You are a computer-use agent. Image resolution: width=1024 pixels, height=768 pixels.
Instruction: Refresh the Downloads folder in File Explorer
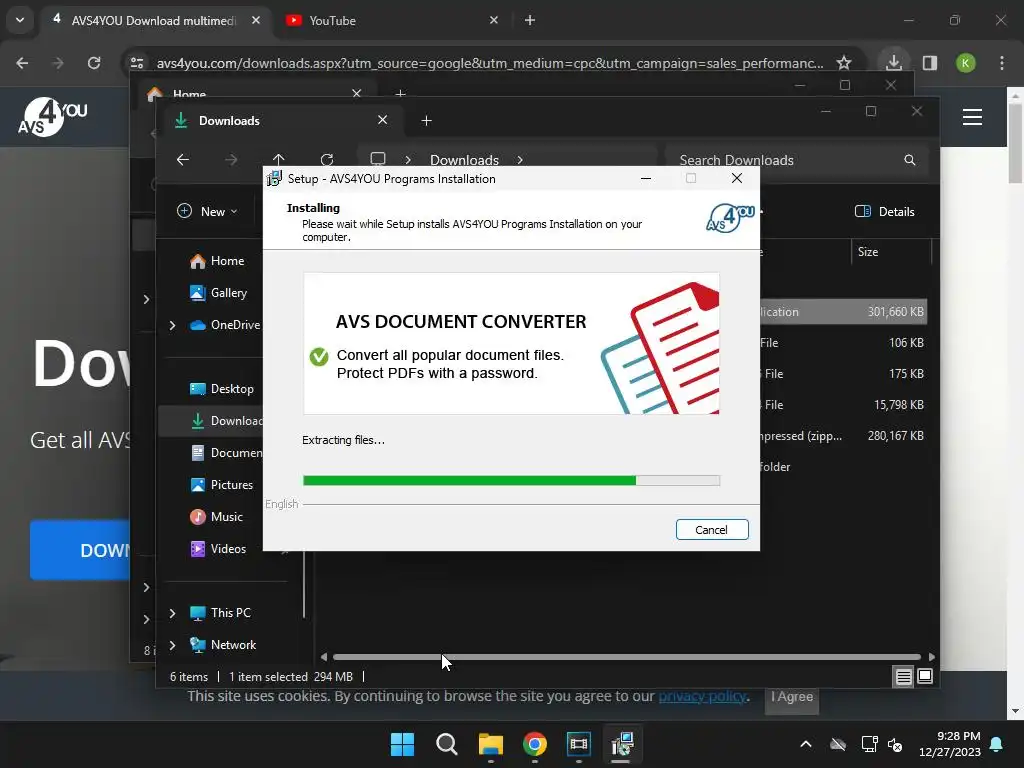tap(327, 160)
